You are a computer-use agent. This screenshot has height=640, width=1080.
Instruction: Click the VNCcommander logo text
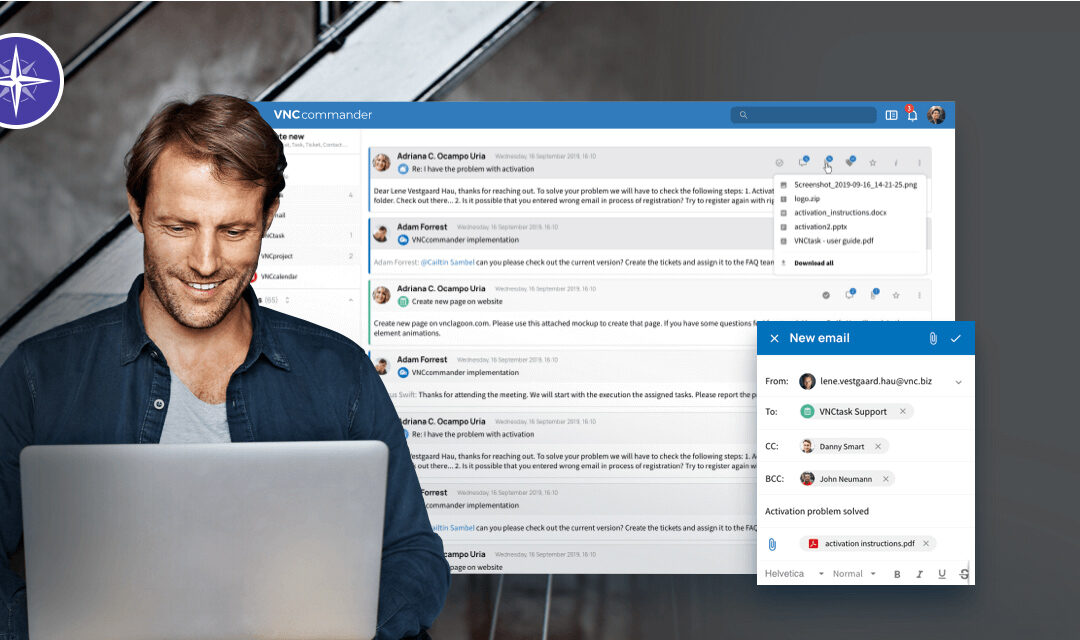[322, 115]
